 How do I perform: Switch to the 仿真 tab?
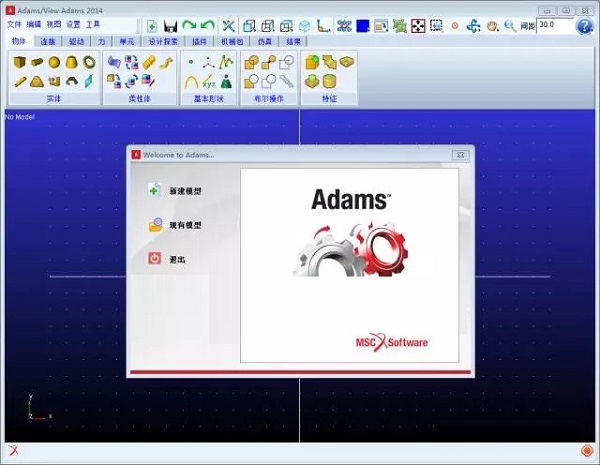(x=264, y=41)
